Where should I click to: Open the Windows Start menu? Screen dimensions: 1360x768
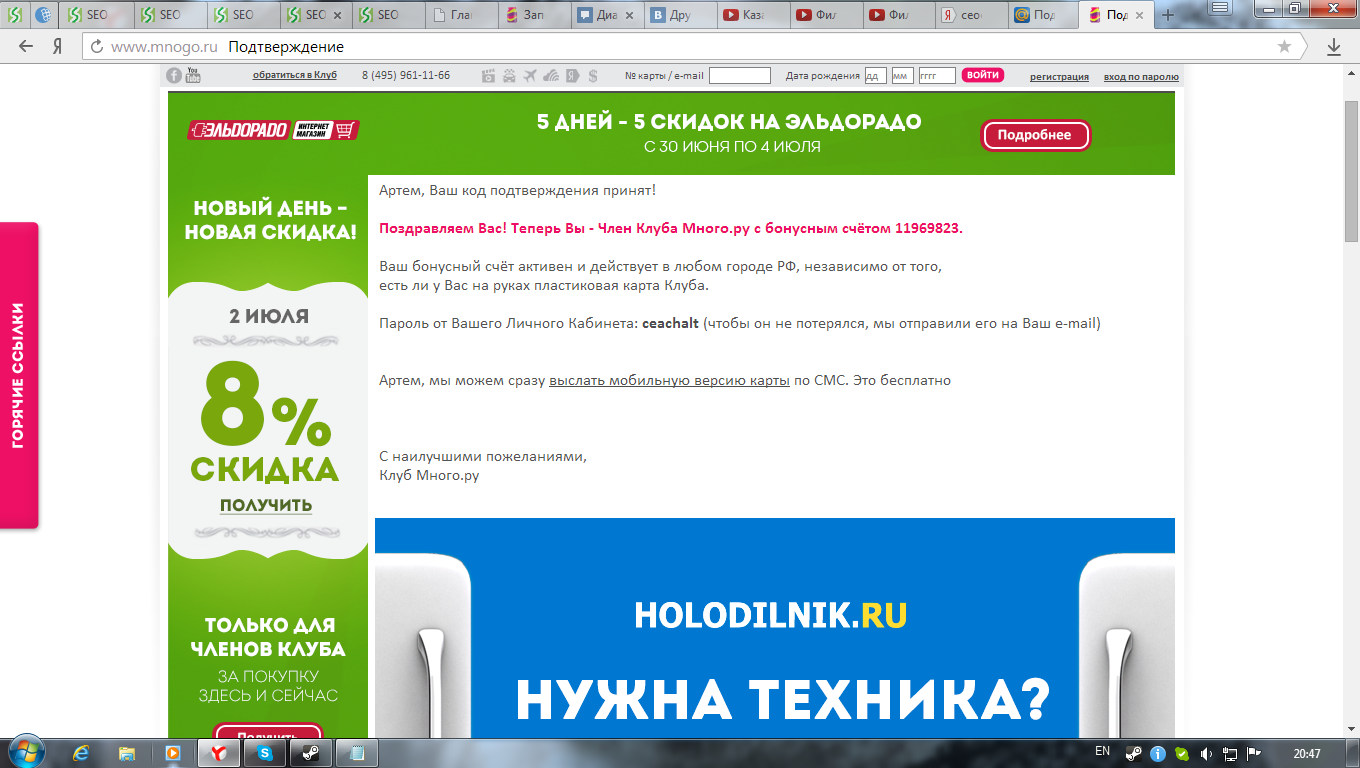(x=25, y=751)
